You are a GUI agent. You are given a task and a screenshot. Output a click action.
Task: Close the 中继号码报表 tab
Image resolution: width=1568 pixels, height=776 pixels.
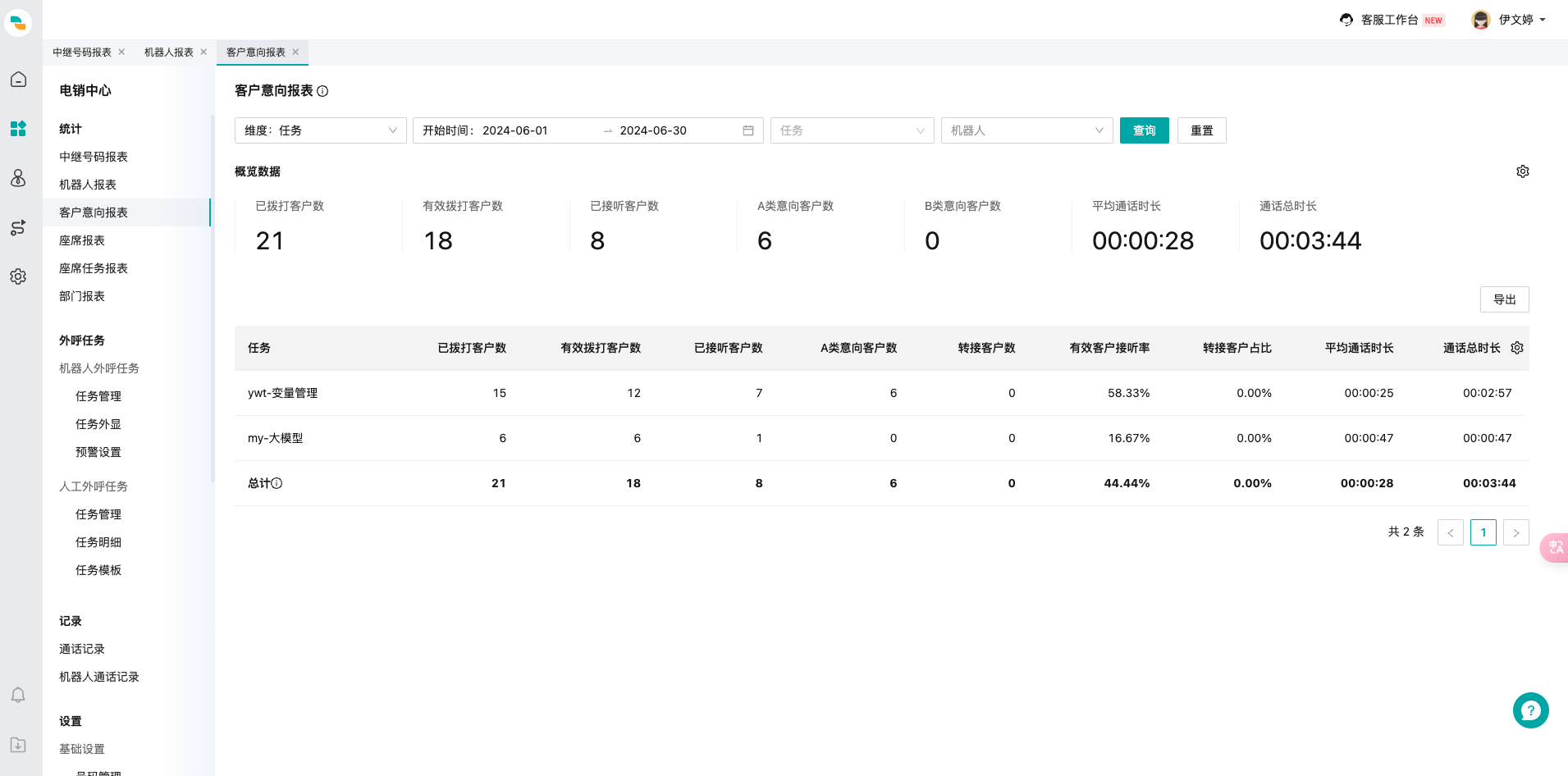click(121, 52)
